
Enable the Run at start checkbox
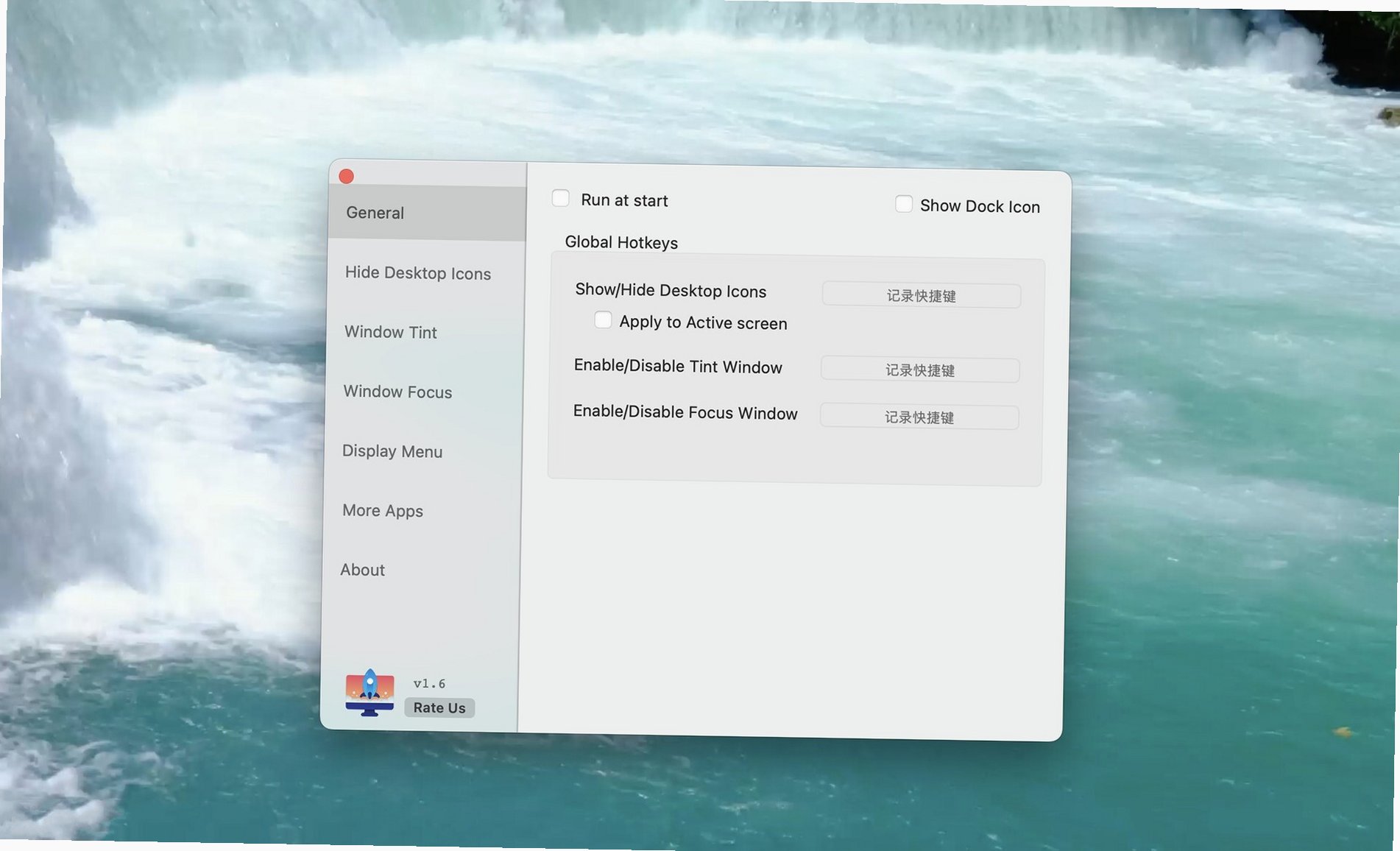[561, 198]
